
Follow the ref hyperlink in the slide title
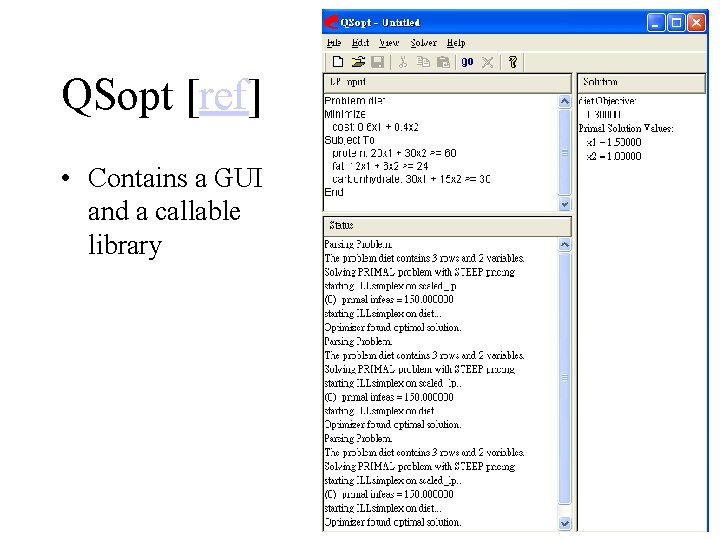pos(225,96)
